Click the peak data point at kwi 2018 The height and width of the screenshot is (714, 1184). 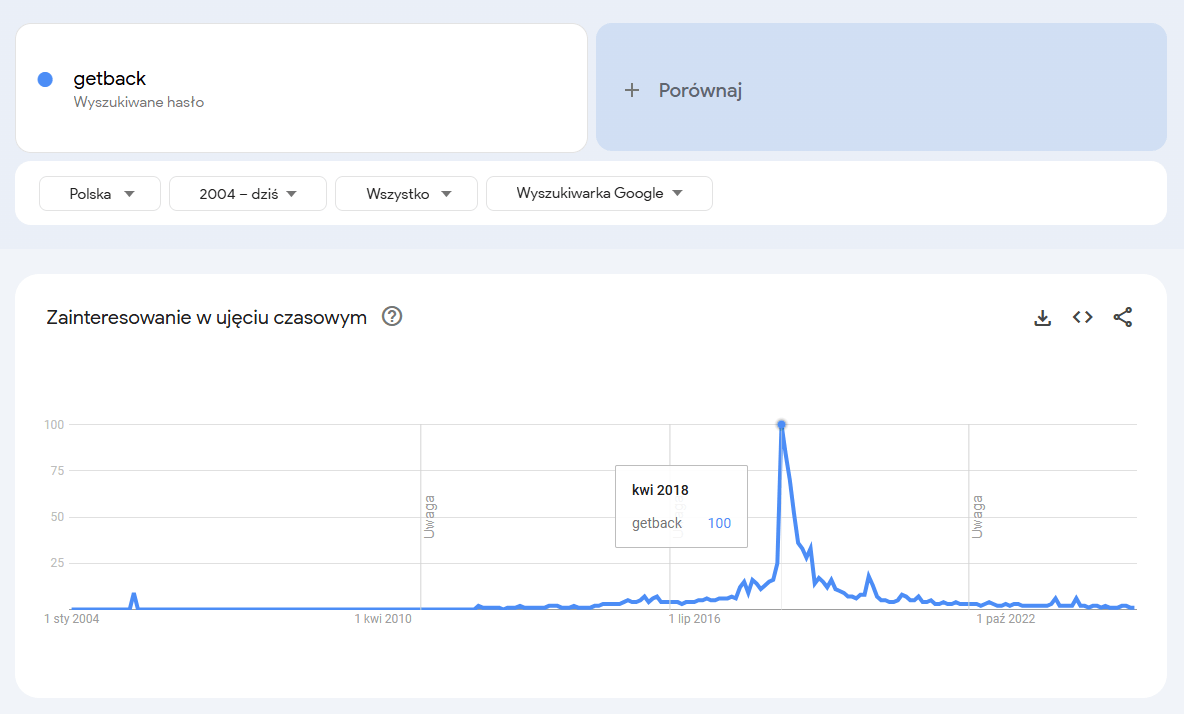pos(781,425)
